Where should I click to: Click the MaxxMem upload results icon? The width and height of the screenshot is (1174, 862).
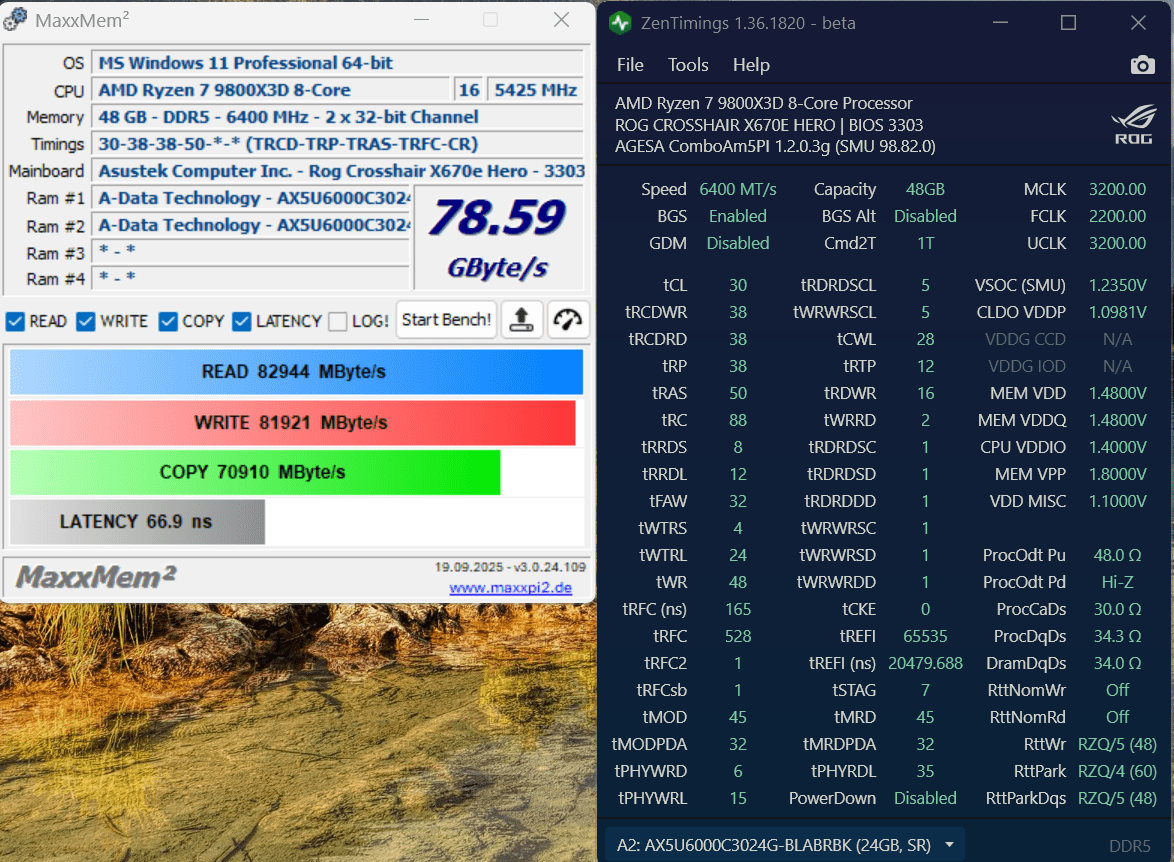[x=521, y=320]
